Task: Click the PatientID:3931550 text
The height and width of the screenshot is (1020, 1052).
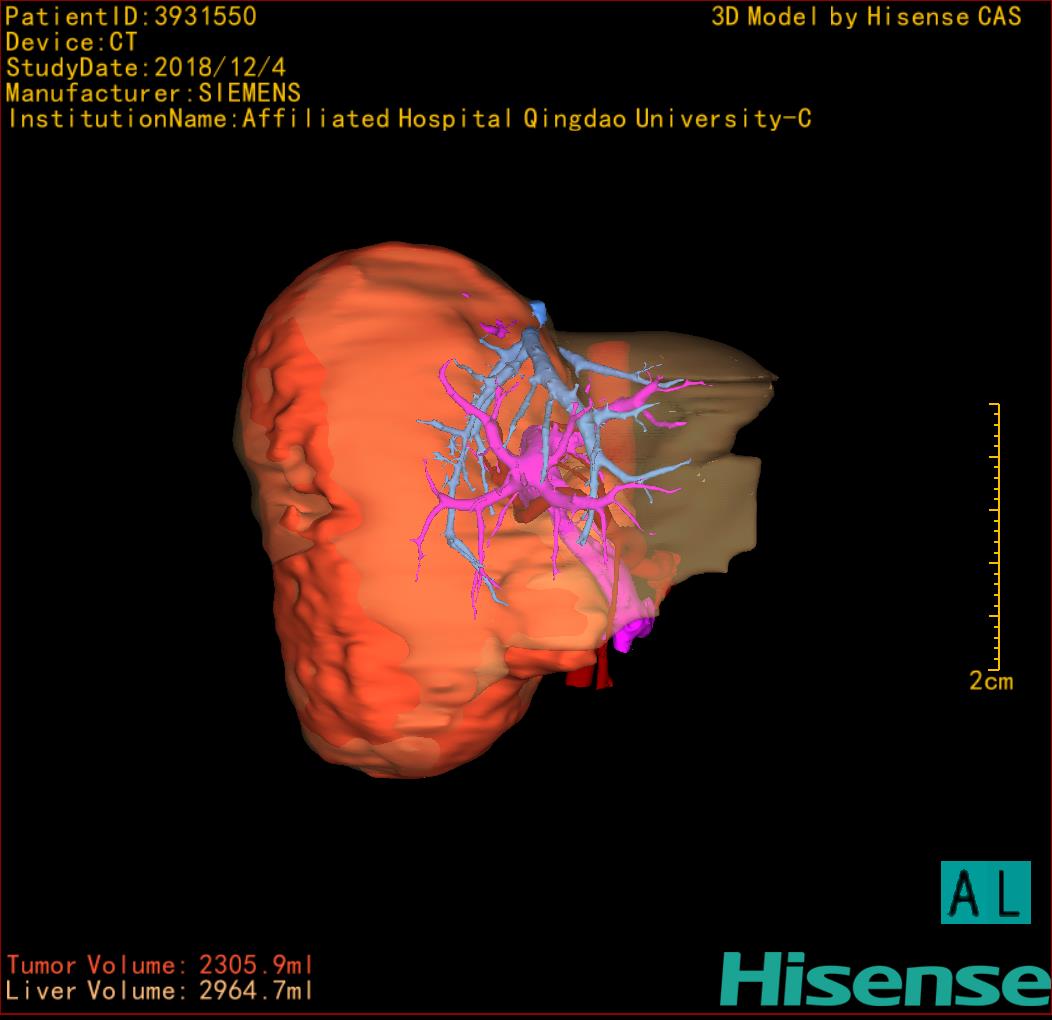Action: 131,16
